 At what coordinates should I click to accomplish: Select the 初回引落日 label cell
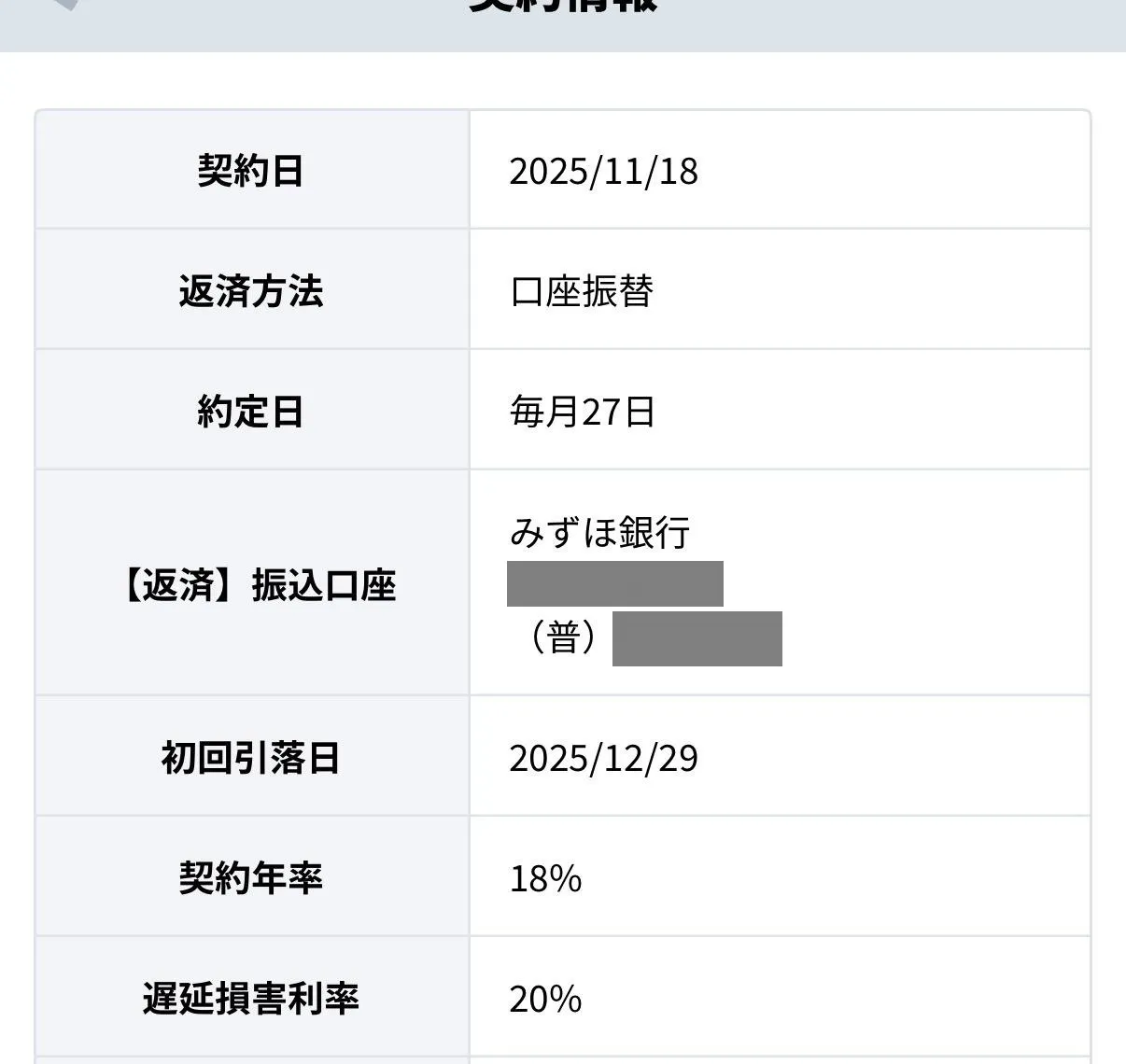tap(251, 758)
